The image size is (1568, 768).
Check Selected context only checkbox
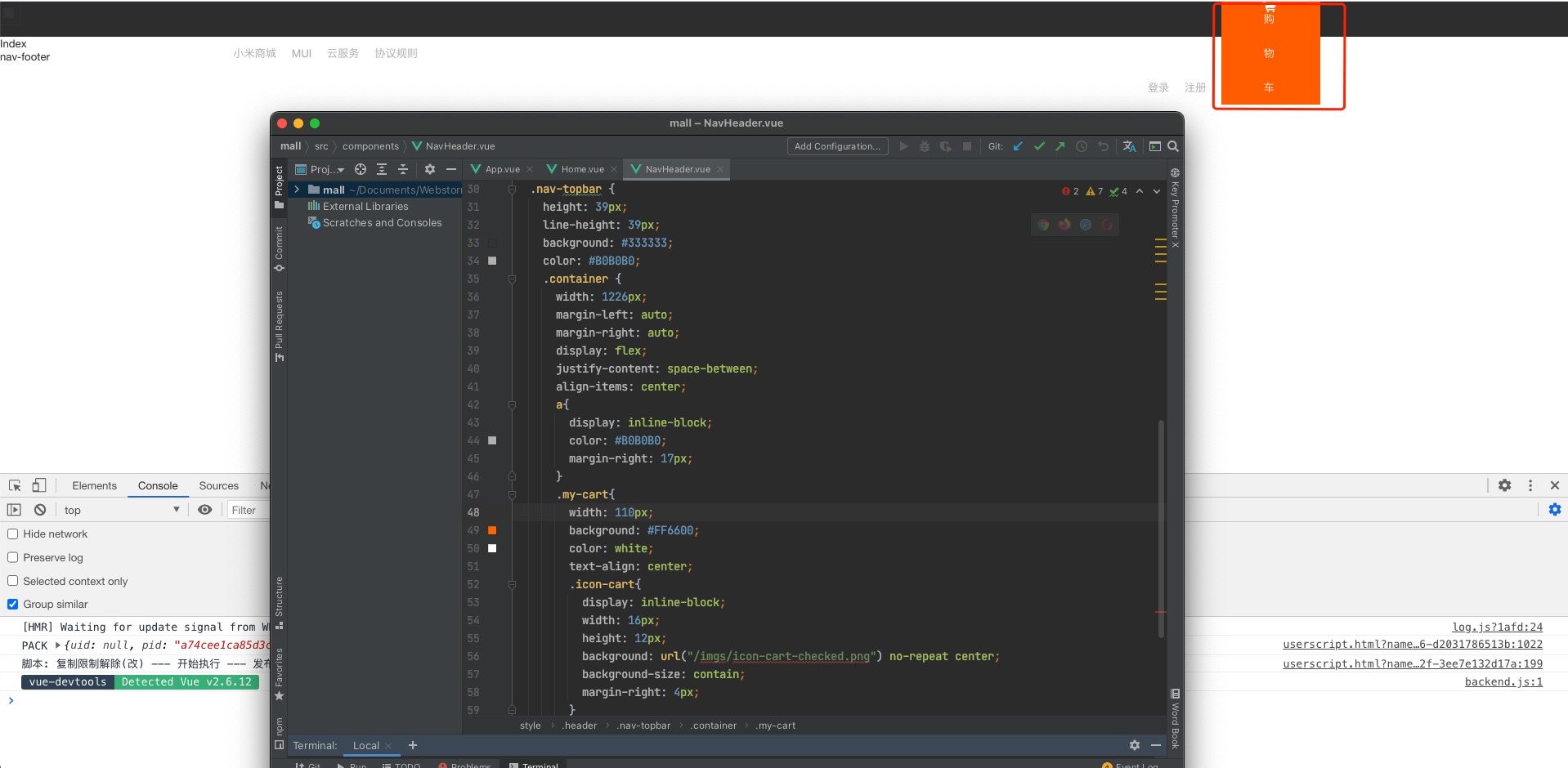coord(13,581)
